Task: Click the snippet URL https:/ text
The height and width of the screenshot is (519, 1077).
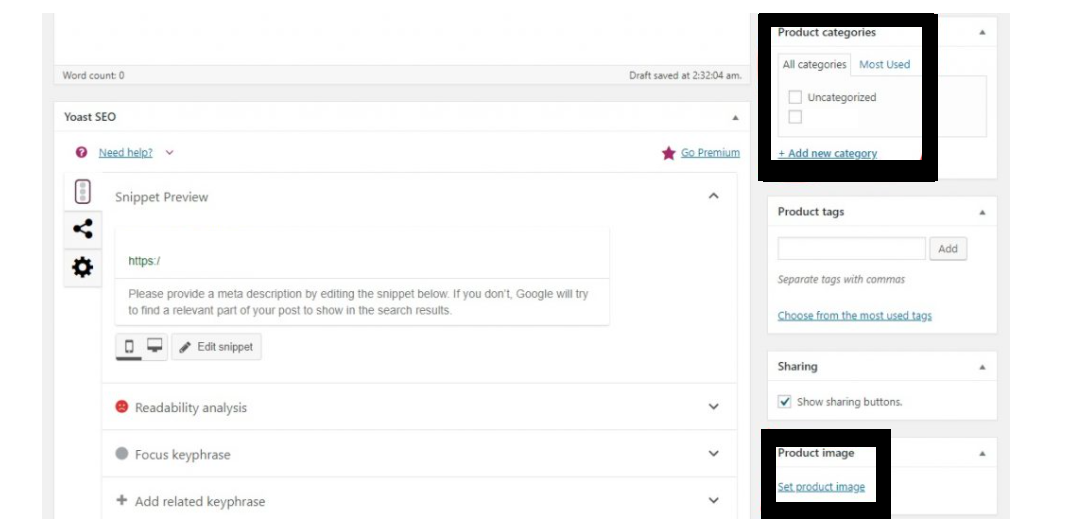Action: [144, 261]
